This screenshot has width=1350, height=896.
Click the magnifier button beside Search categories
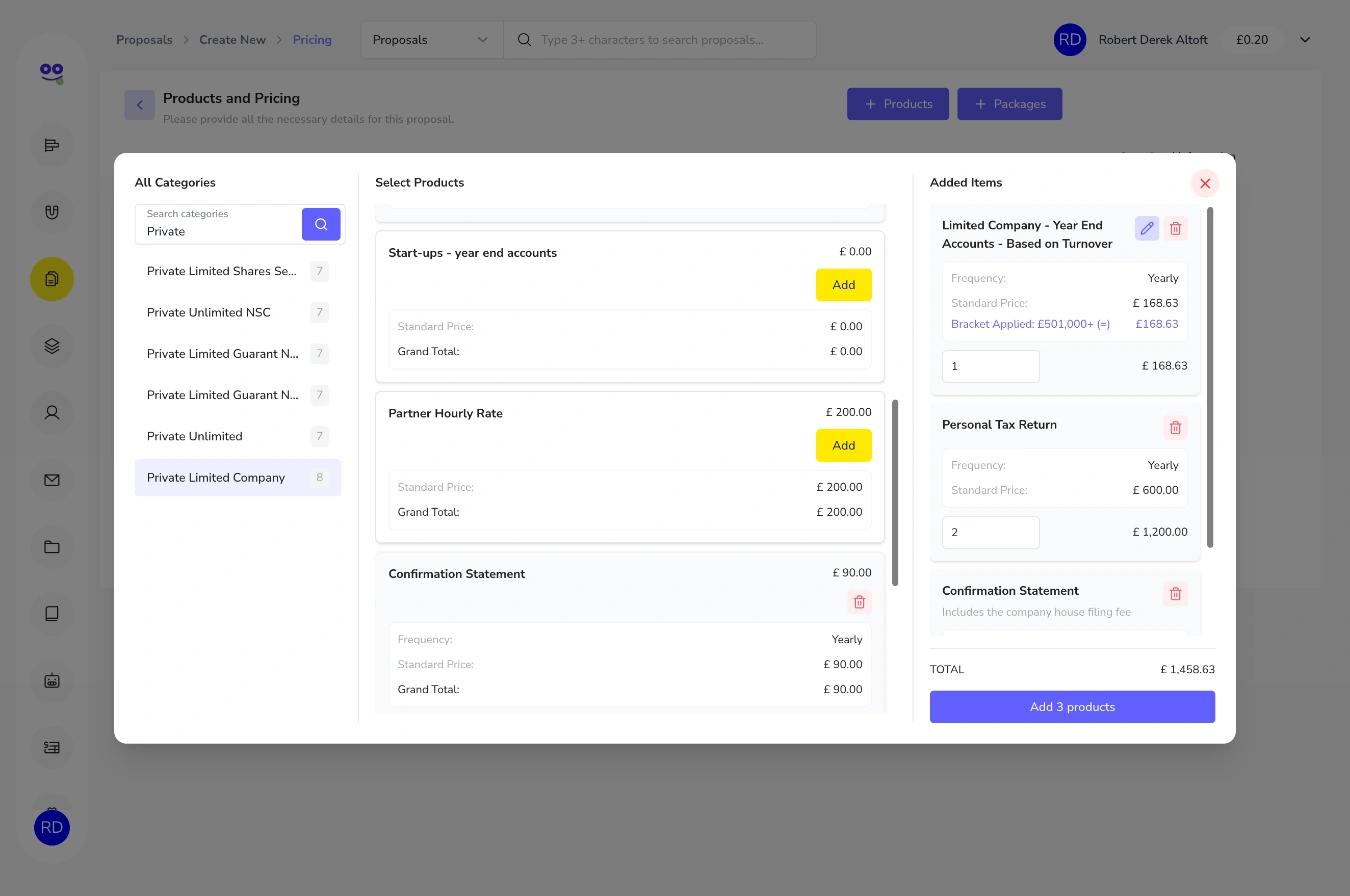coord(321,224)
